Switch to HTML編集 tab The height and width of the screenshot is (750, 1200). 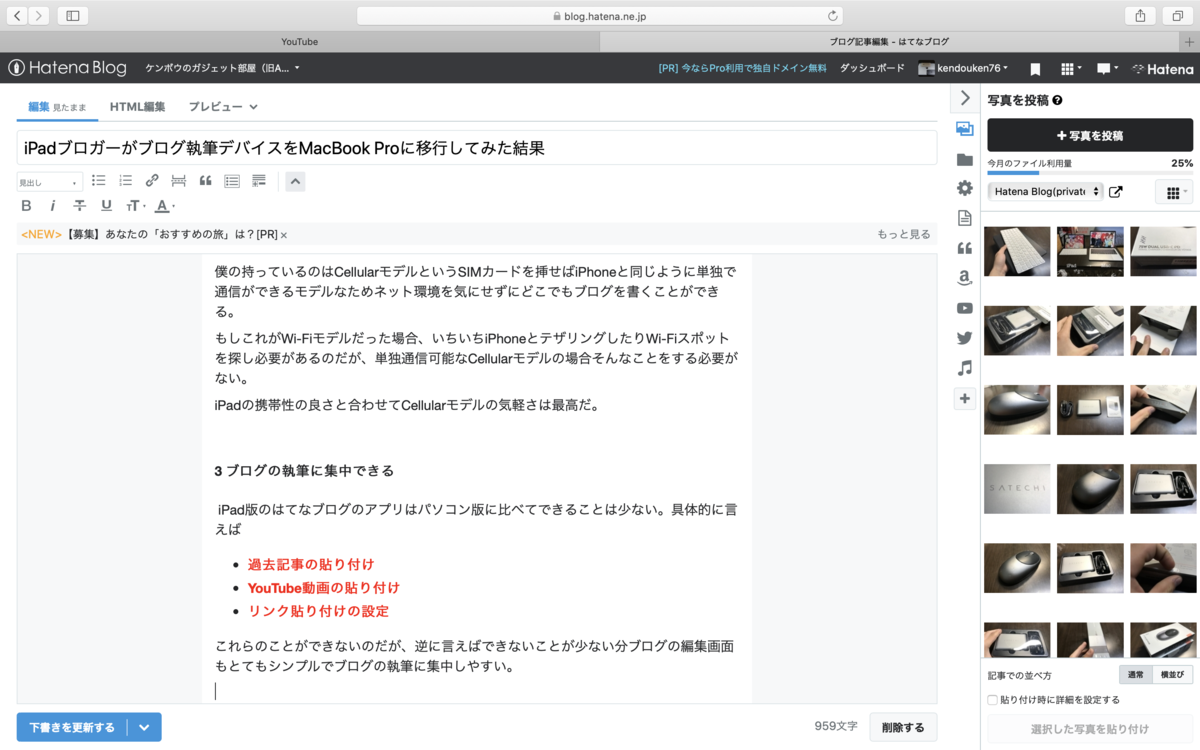pyautogui.click(x=138, y=107)
